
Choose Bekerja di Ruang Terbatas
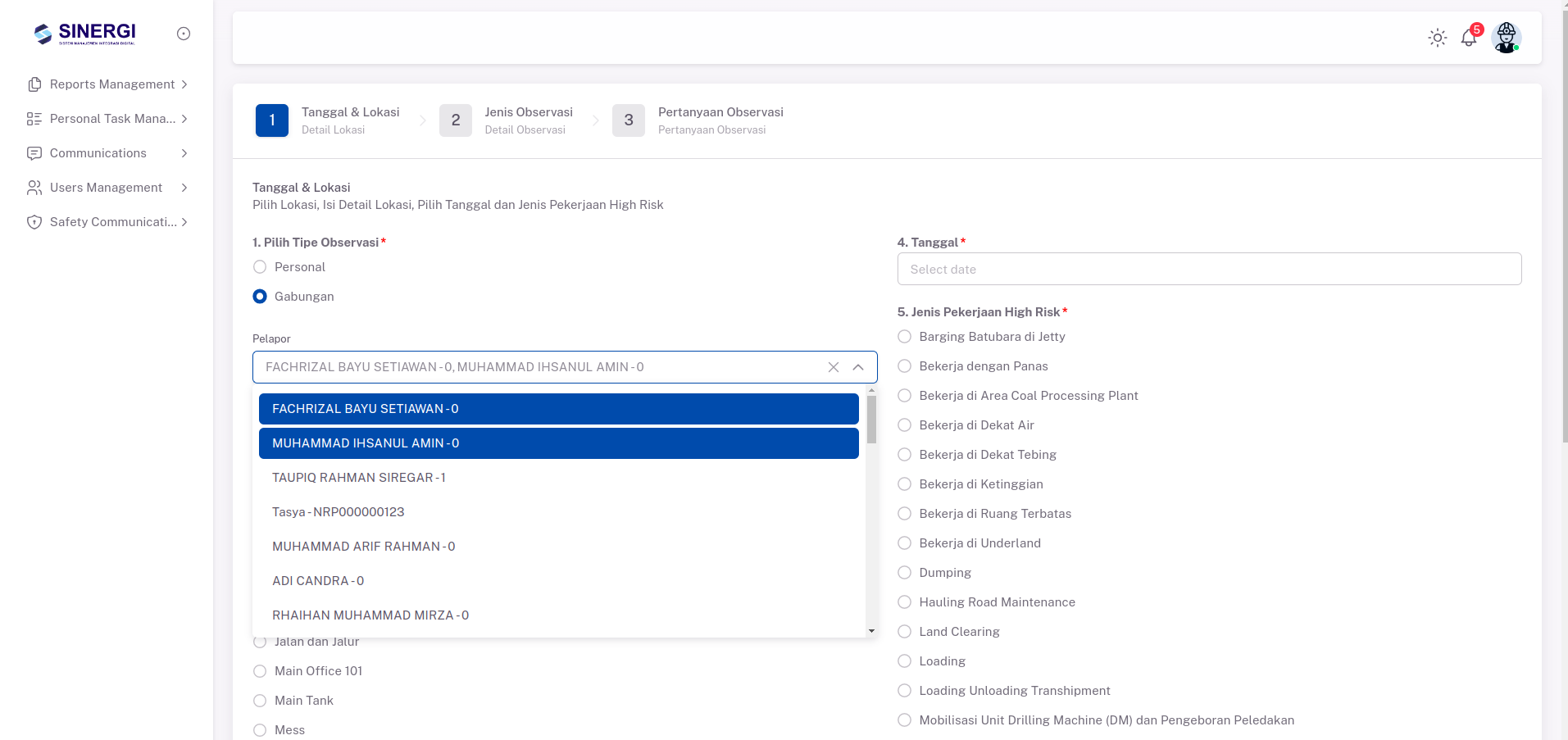(905, 514)
